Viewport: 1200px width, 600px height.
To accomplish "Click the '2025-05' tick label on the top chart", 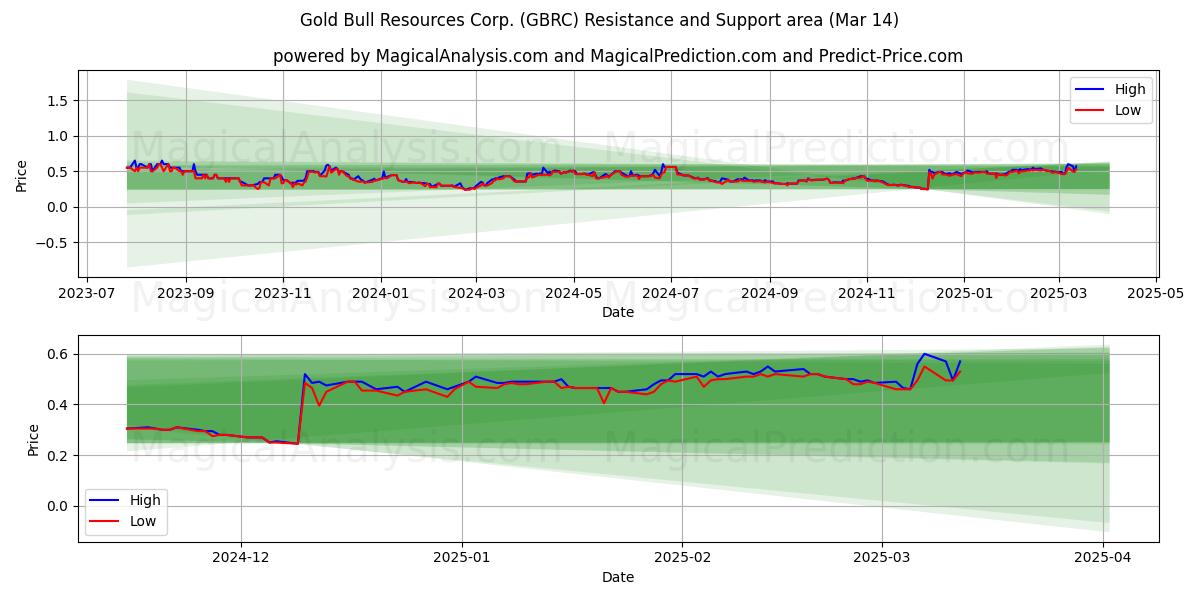I will point(1156,293).
